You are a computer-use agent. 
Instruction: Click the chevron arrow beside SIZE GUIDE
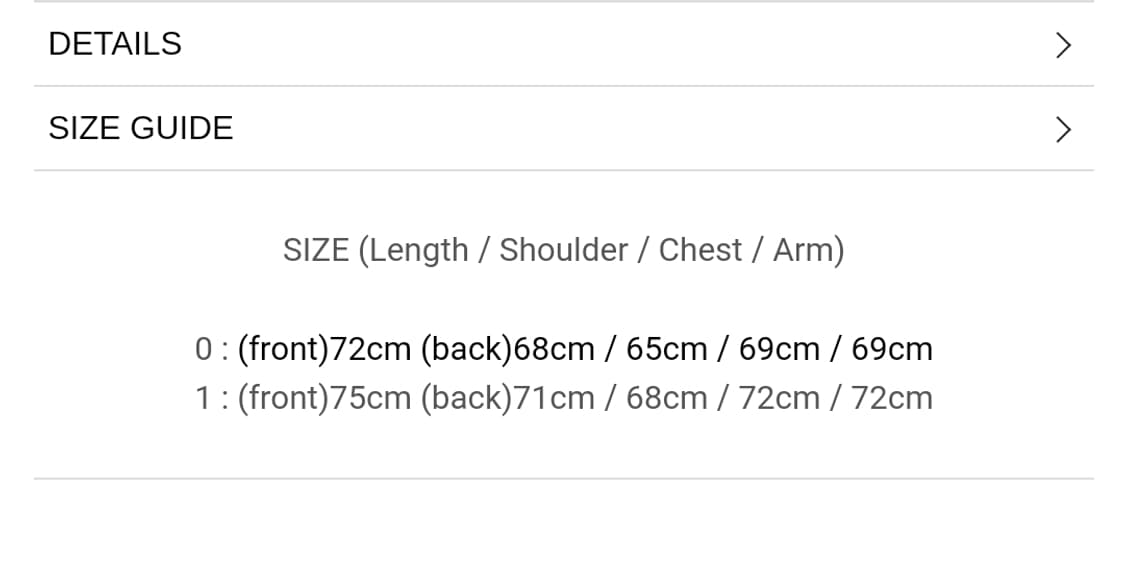tap(1063, 129)
